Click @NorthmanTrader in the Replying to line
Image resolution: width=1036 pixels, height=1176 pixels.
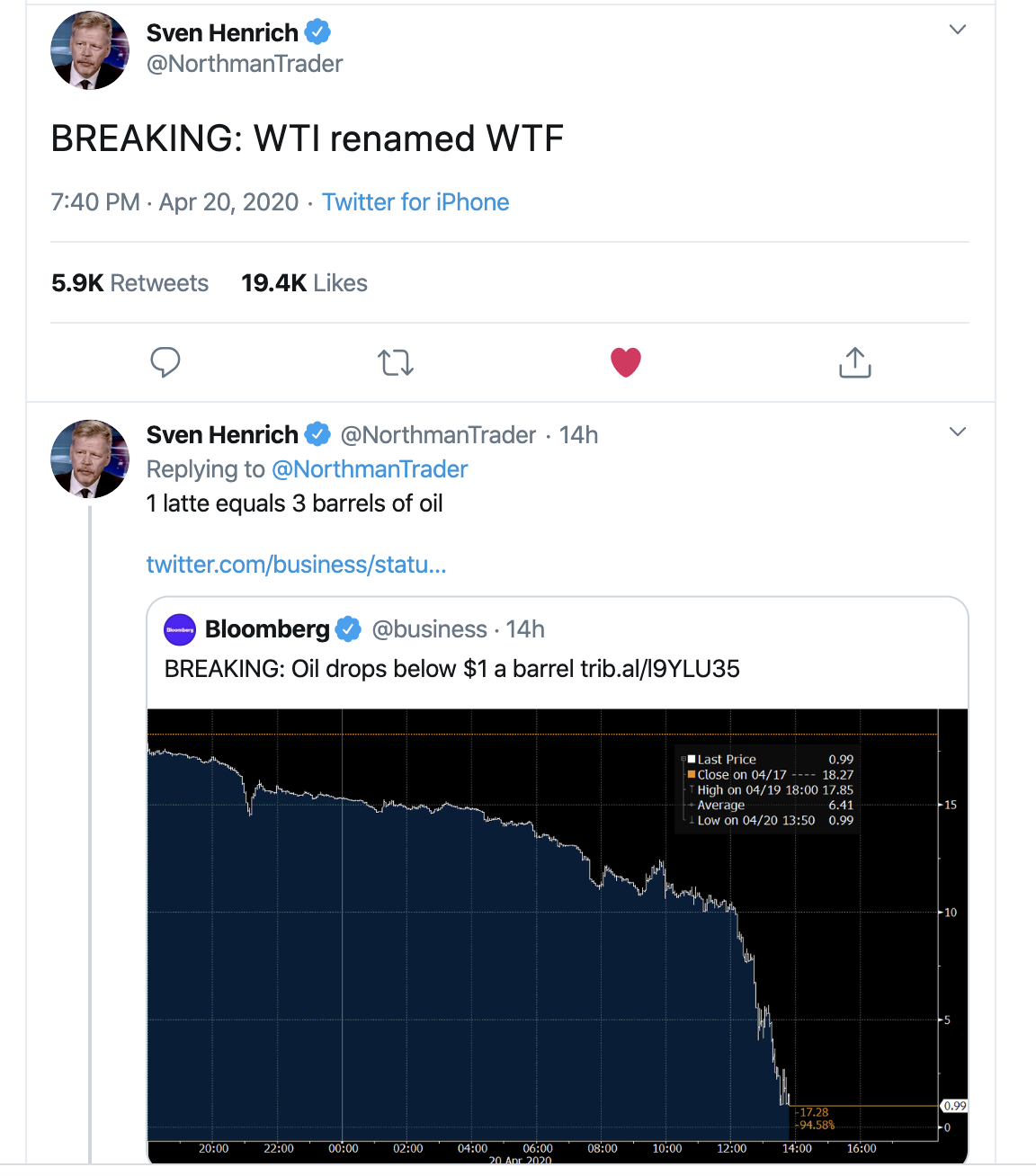click(370, 469)
